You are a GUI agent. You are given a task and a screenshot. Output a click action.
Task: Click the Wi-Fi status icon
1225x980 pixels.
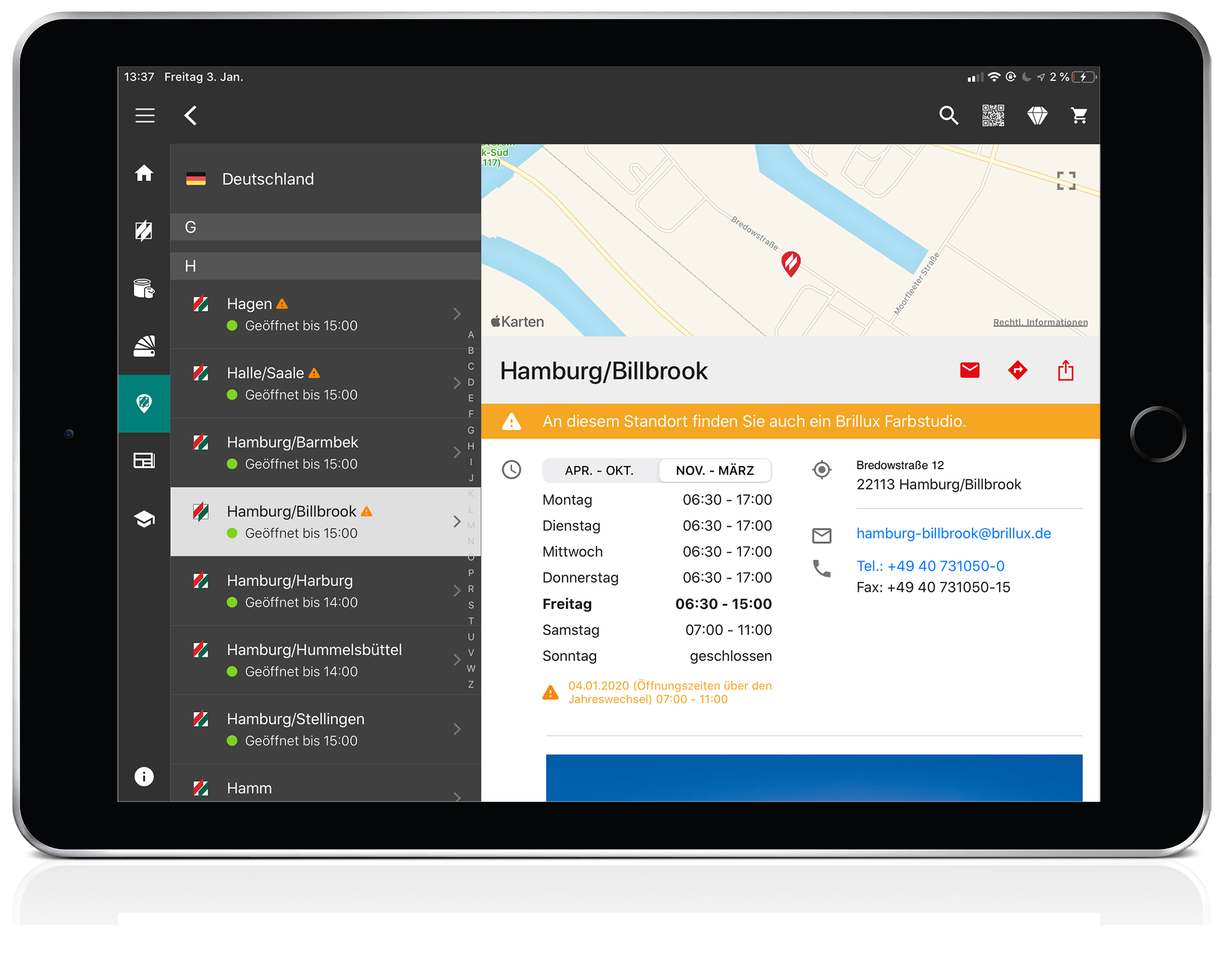(x=994, y=77)
